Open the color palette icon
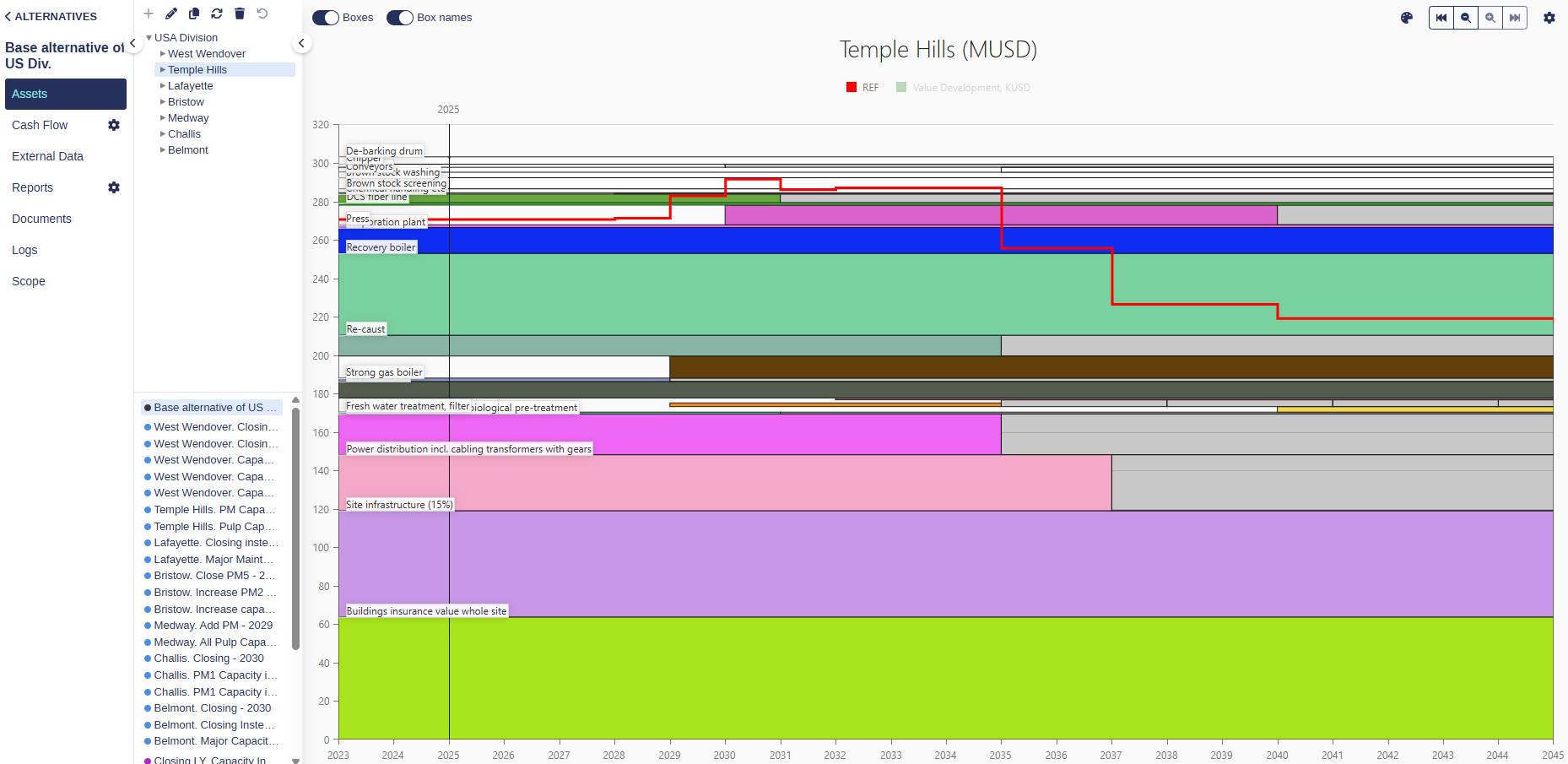This screenshot has height=764, width=1568. pos(1407,18)
